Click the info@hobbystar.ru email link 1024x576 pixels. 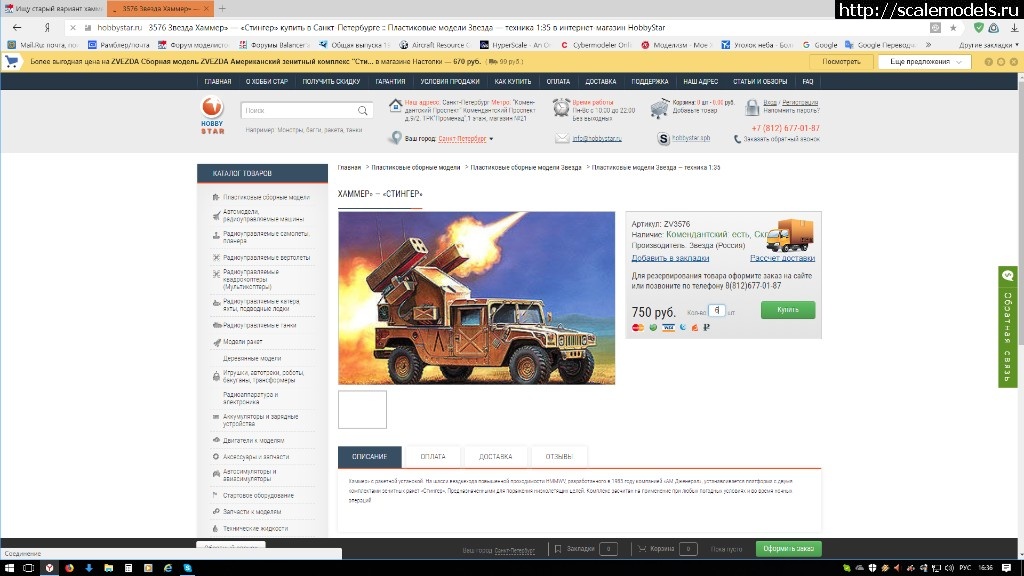click(597, 138)
